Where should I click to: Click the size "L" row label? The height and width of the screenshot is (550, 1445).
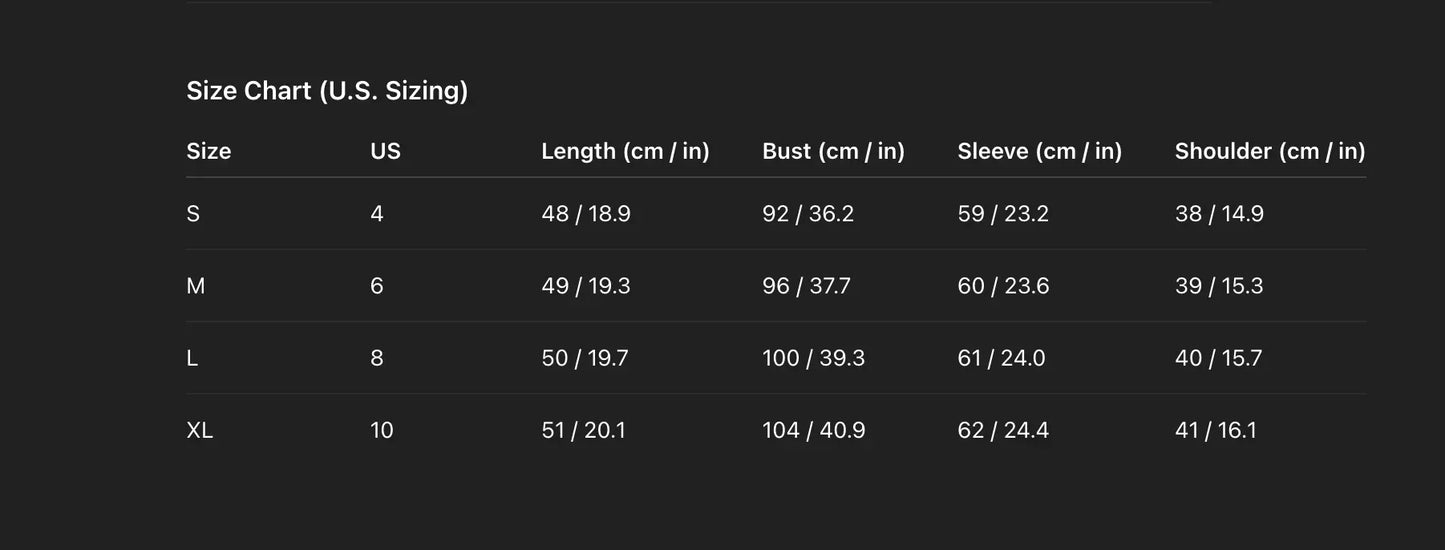[x=192, y=358]
